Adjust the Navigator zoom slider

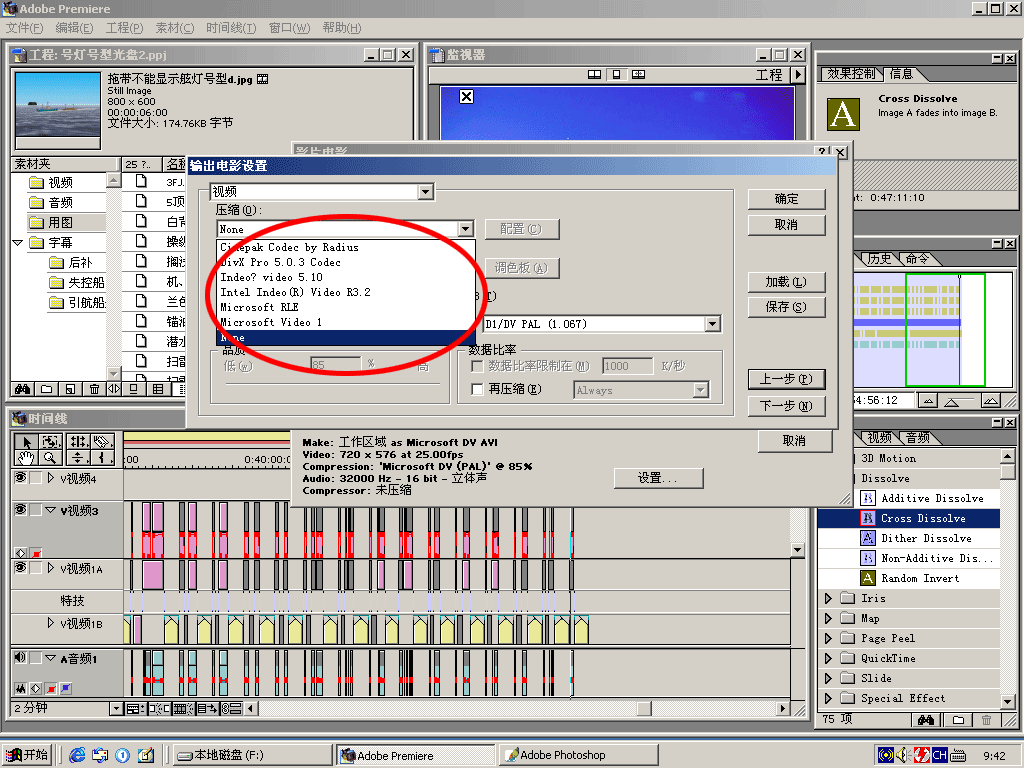pos(952,402)
